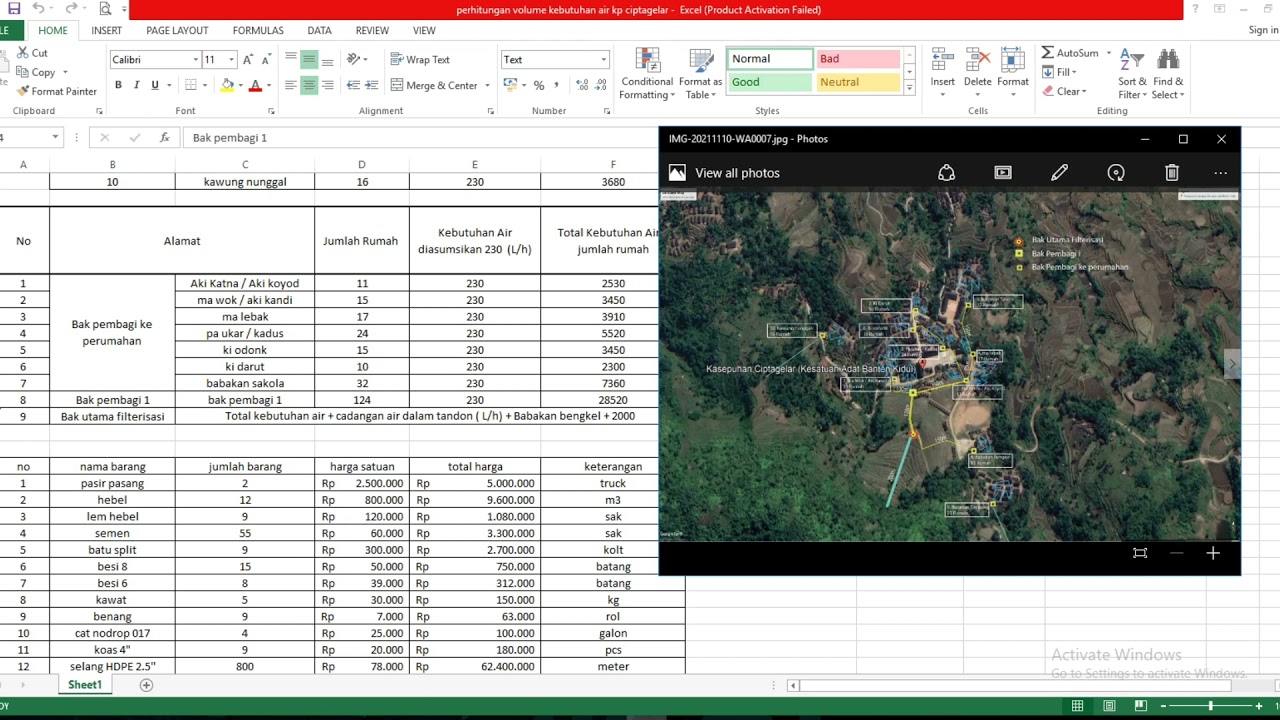Apply percent style to the cell
The image size is (1280, 720).
539,86
